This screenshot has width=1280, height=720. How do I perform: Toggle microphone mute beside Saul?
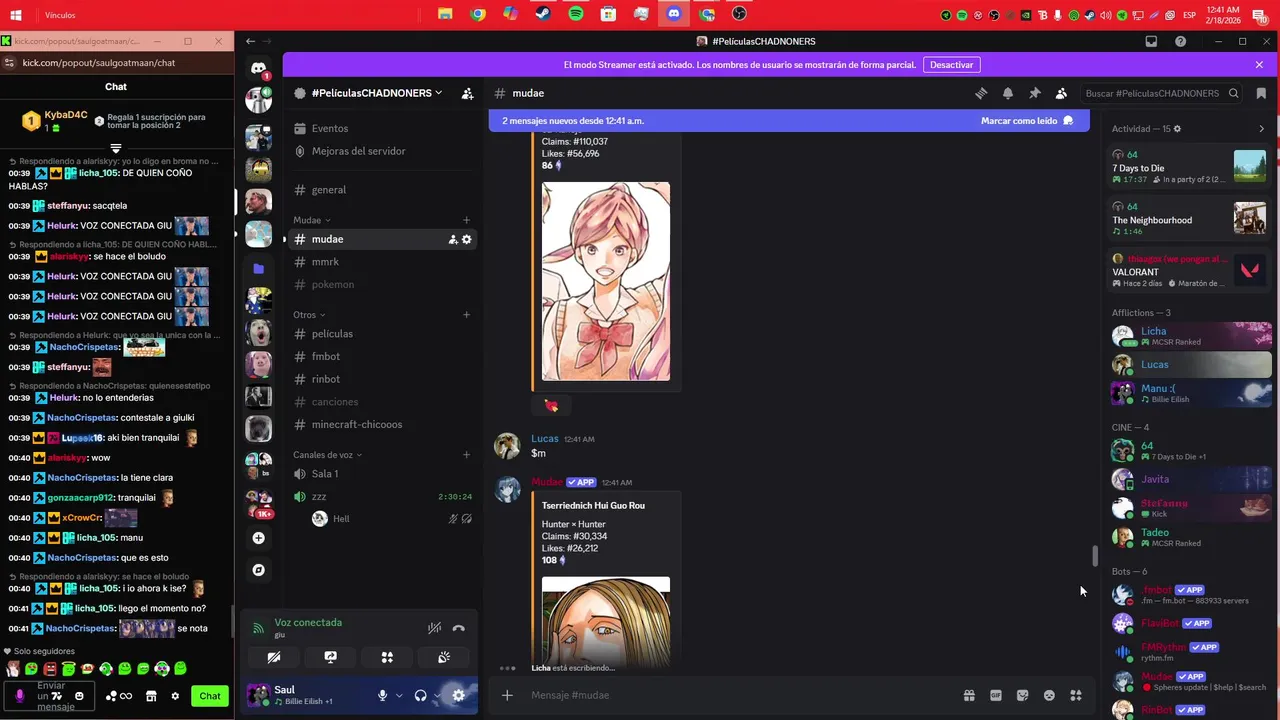tap(382, 695)
